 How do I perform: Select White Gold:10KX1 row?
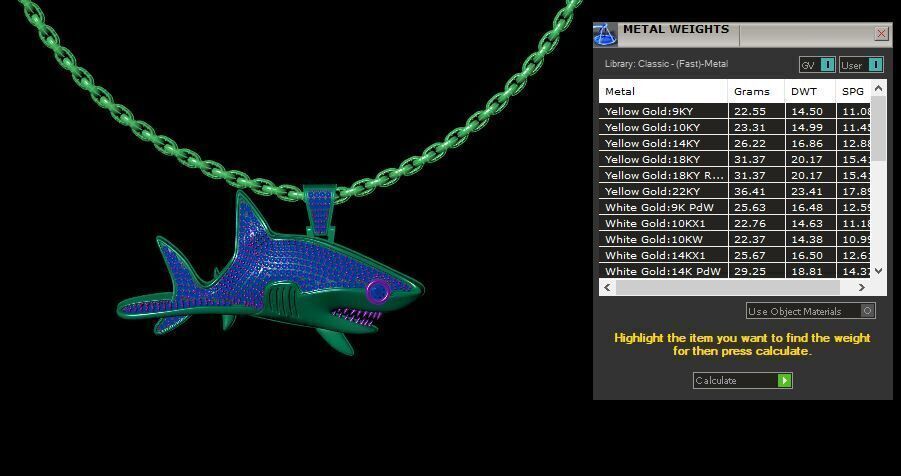point(735,224)
